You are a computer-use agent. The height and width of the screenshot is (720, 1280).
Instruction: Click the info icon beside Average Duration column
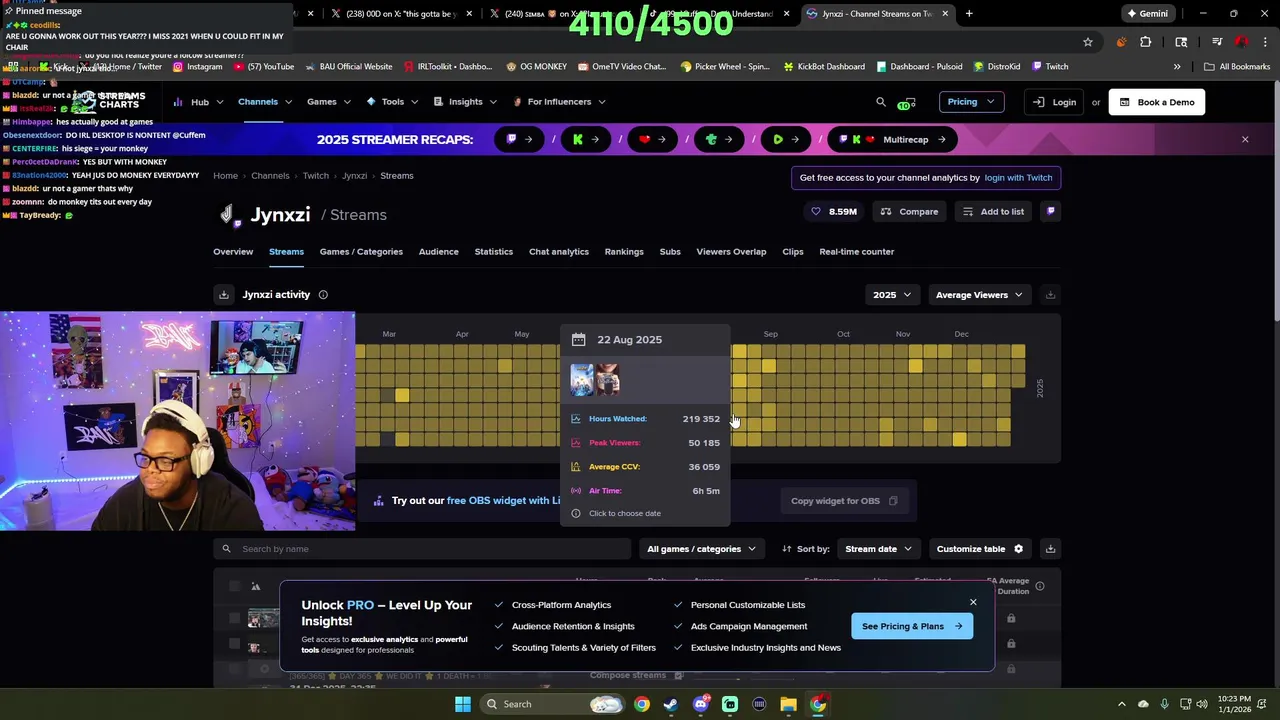coord(1040,586)
